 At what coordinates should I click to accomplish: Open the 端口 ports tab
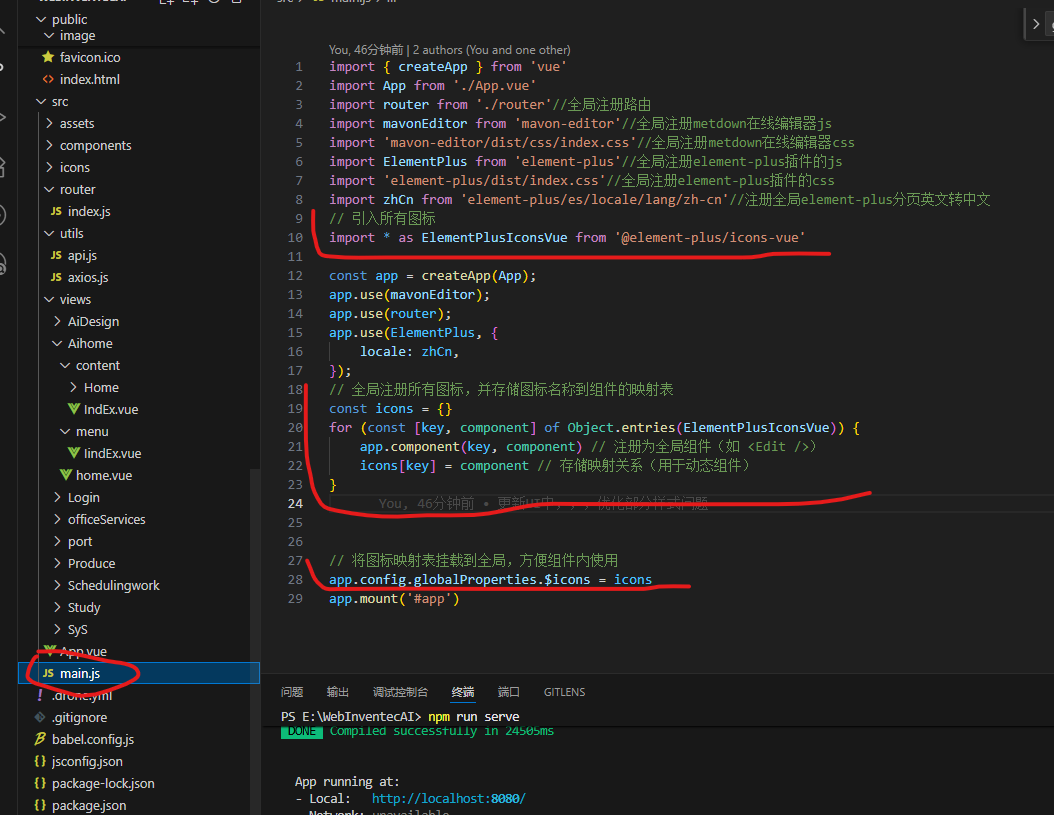point(508,692)
